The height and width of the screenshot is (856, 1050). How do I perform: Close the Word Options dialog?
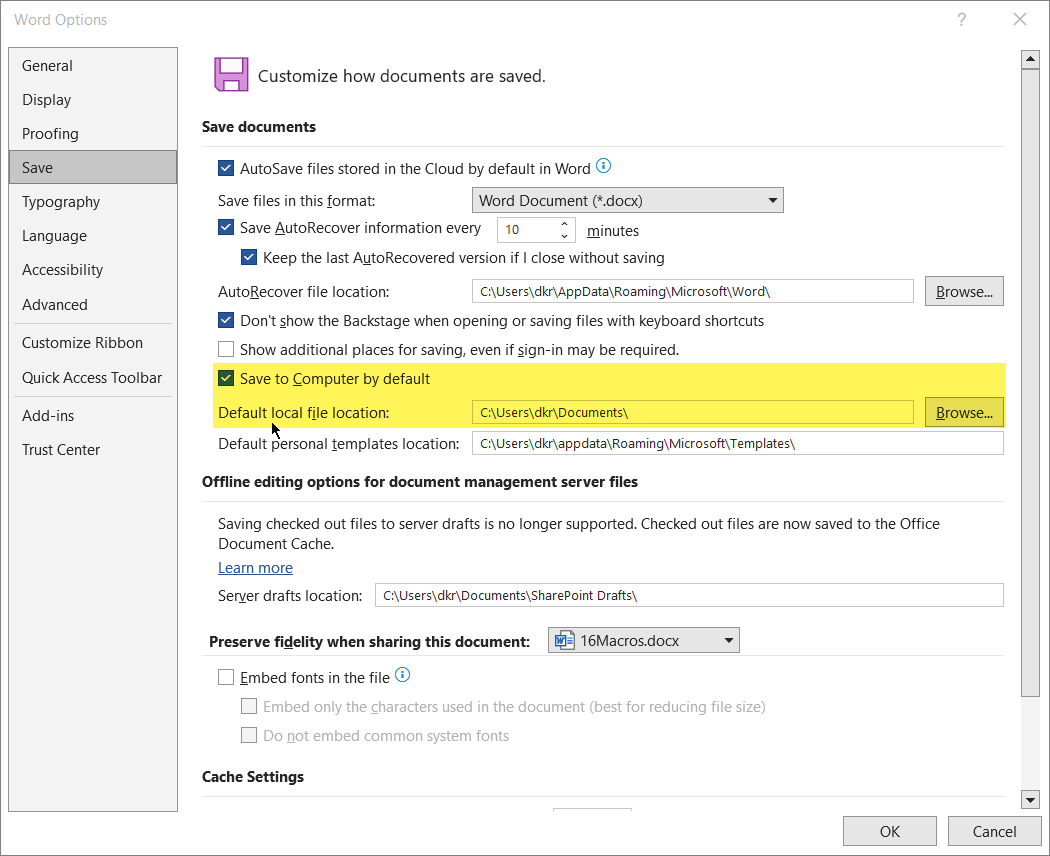1020,19
